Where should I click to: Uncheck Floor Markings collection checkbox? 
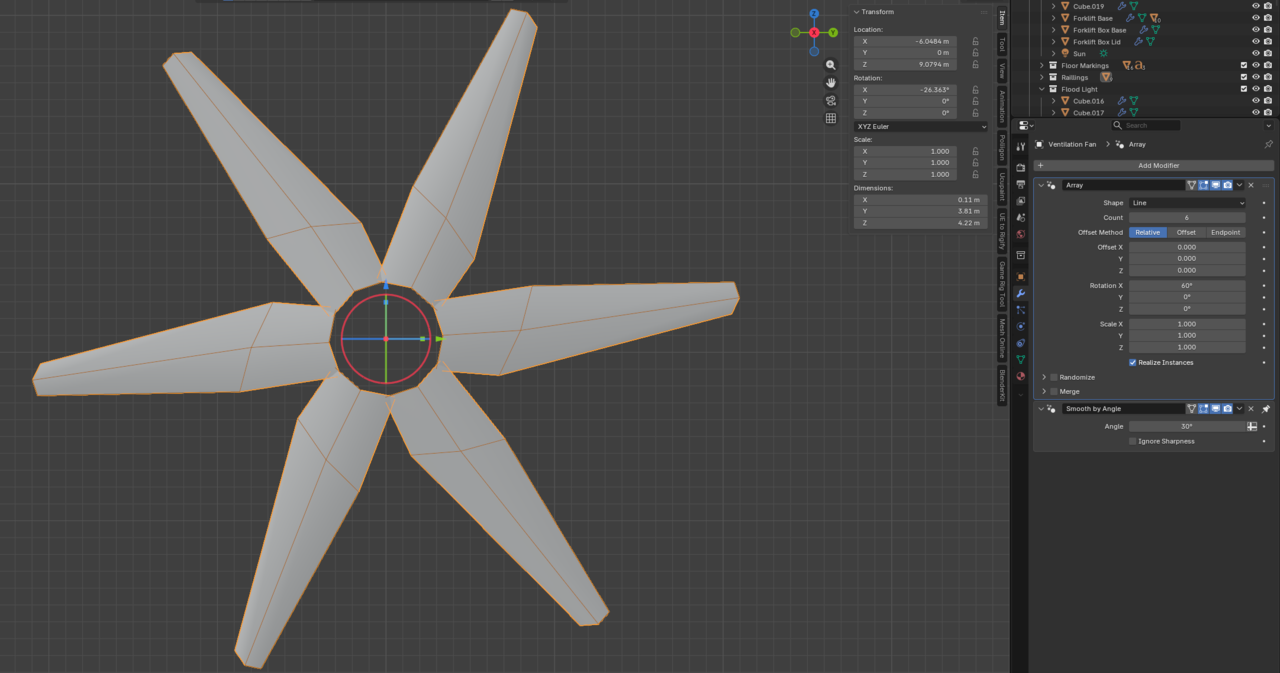click(x=1244, y=65)
